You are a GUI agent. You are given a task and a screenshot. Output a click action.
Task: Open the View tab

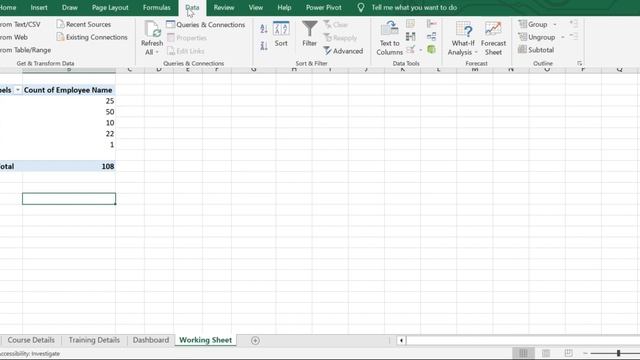(x=256, y=7)
